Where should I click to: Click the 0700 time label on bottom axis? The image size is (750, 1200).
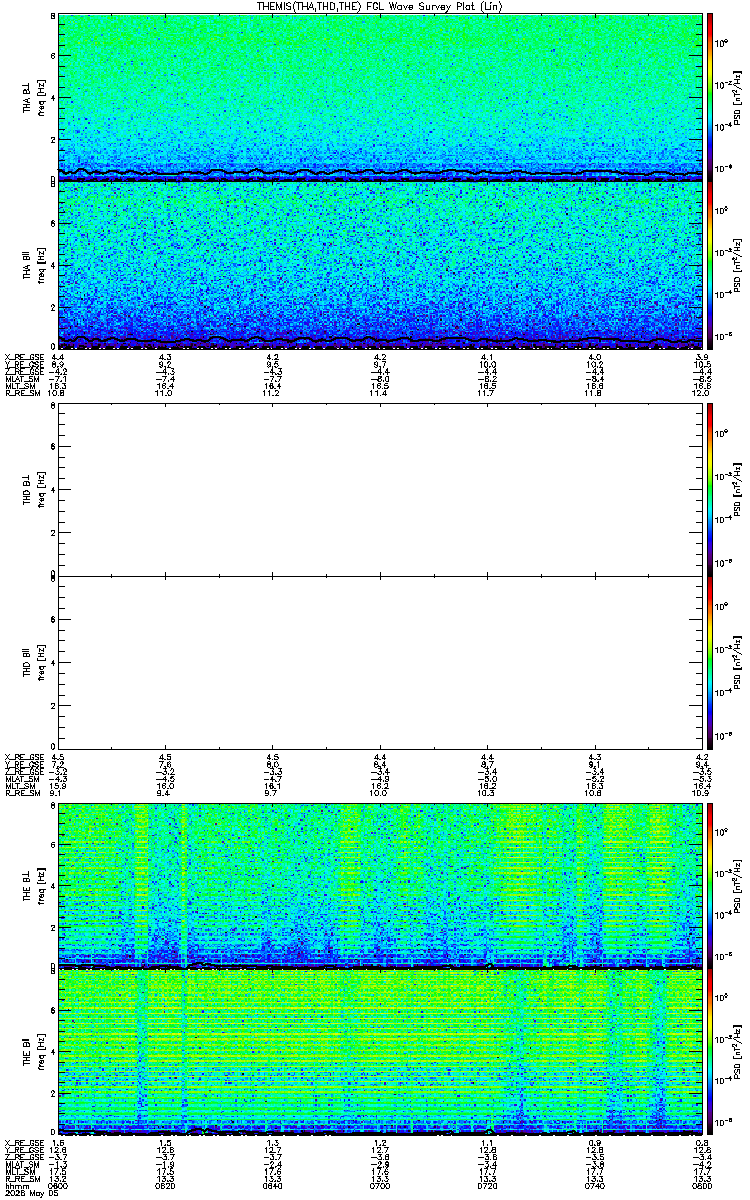[x=379, y=1185]
